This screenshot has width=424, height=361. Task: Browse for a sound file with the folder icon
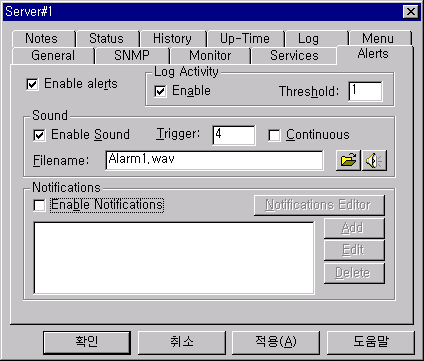[x=348, y=161]
